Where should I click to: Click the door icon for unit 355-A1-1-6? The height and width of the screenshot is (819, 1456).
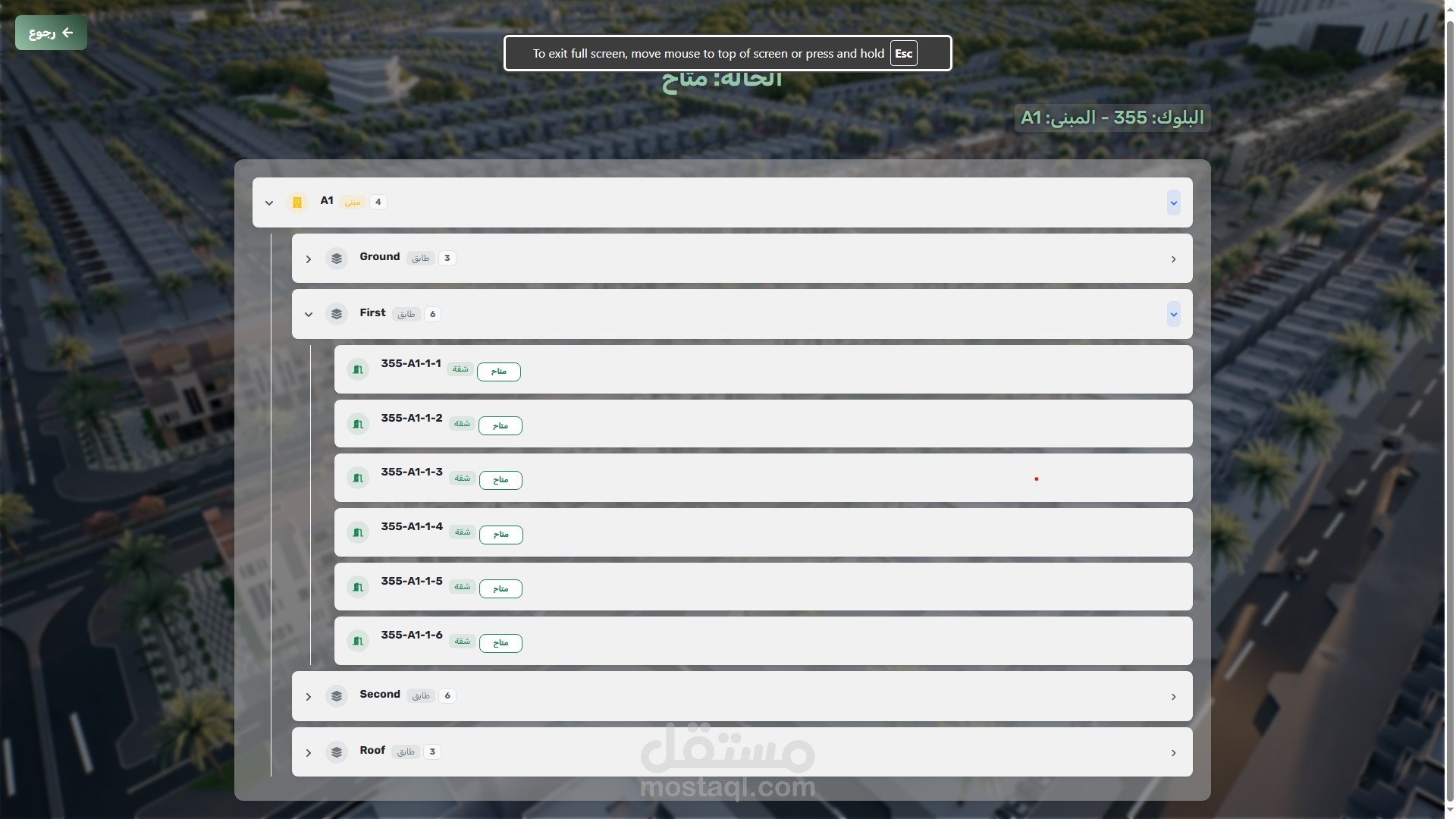click(x=358, y=642)
